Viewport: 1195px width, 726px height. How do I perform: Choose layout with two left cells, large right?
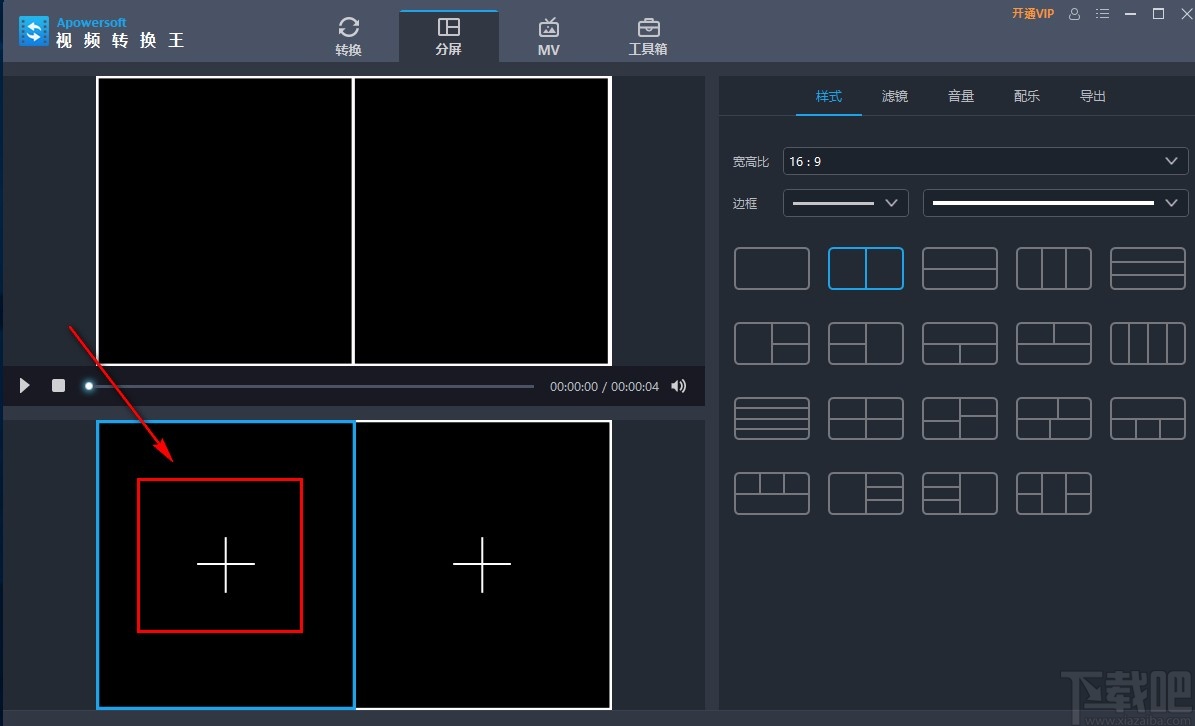point(866,344)
